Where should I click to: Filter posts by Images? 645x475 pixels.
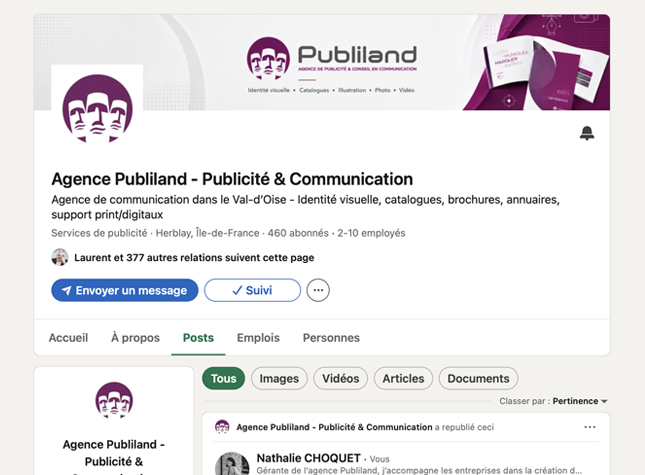(279, 378)
